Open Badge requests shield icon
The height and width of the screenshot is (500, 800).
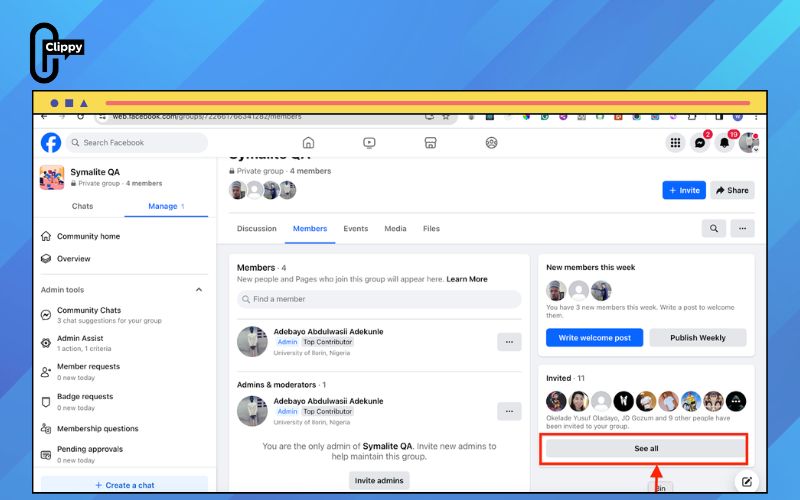click(46, 402)
